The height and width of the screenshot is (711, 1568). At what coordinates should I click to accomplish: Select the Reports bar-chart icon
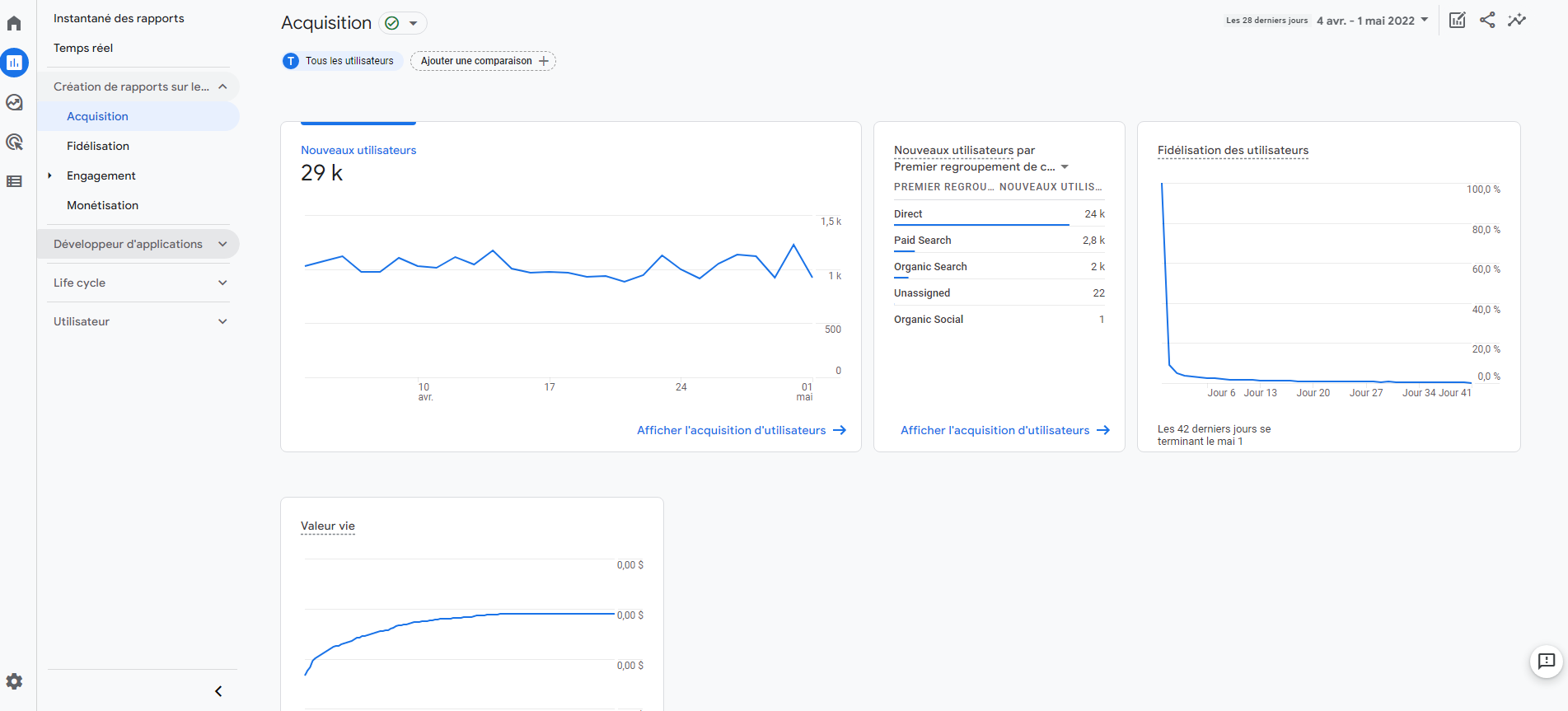(14, 63)
